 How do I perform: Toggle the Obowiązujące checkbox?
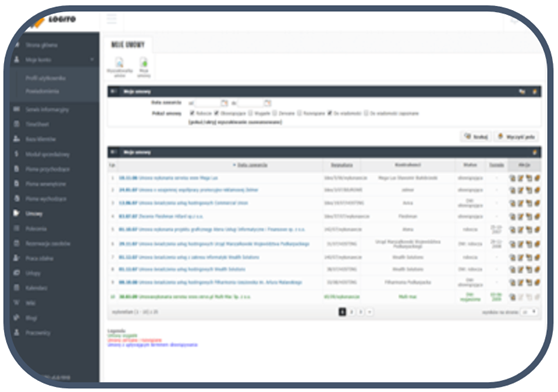coord(216,113)
